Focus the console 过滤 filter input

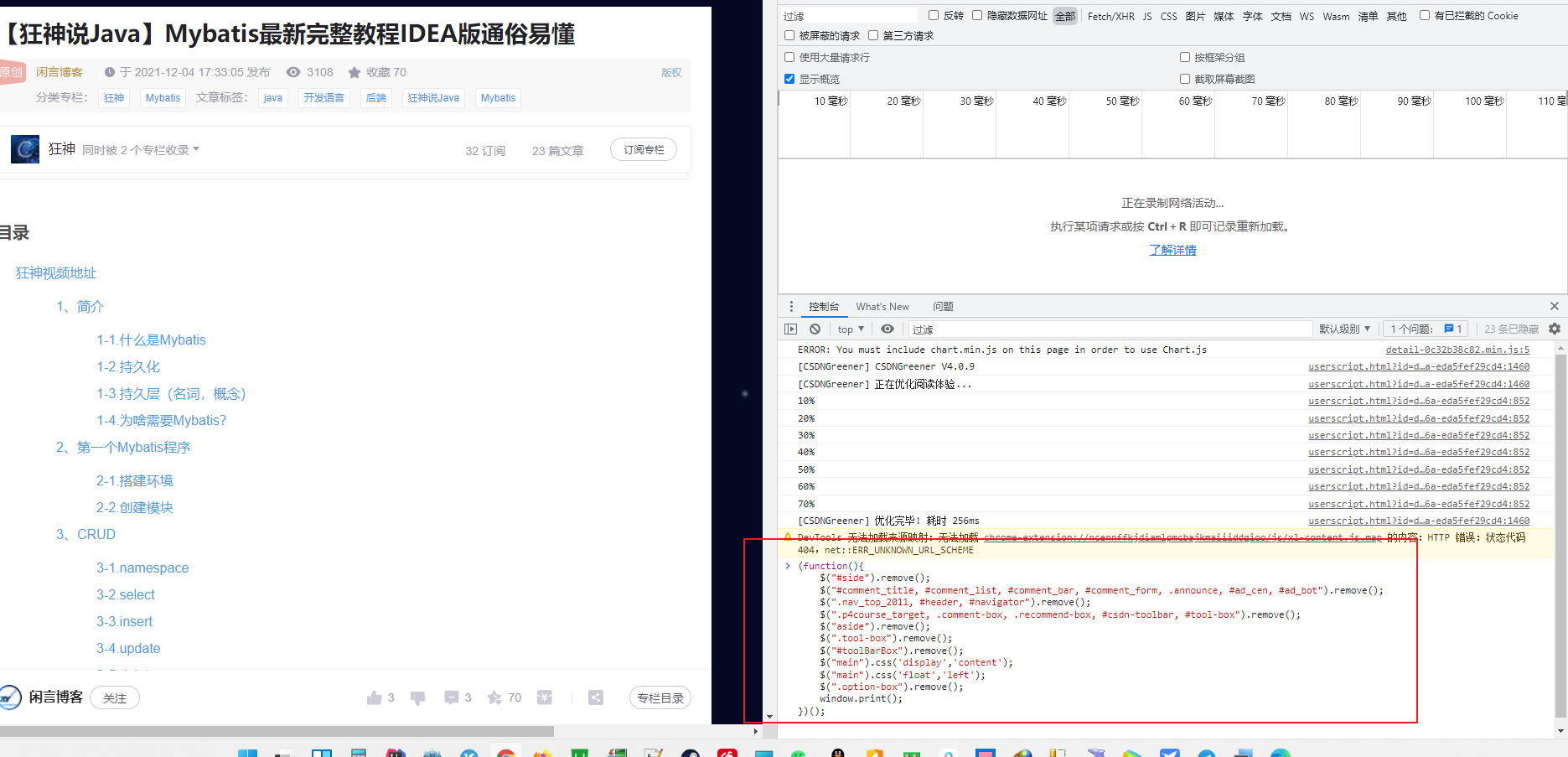pos(1110,329)
